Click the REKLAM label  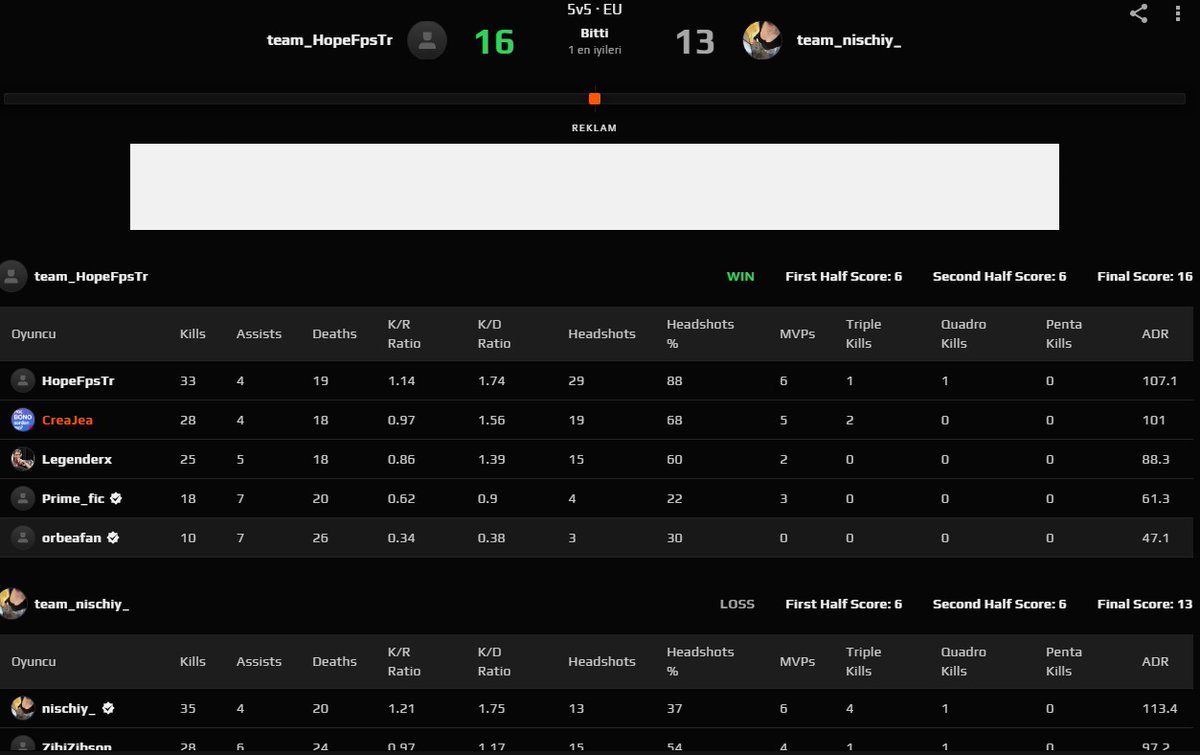coord(594,128)
